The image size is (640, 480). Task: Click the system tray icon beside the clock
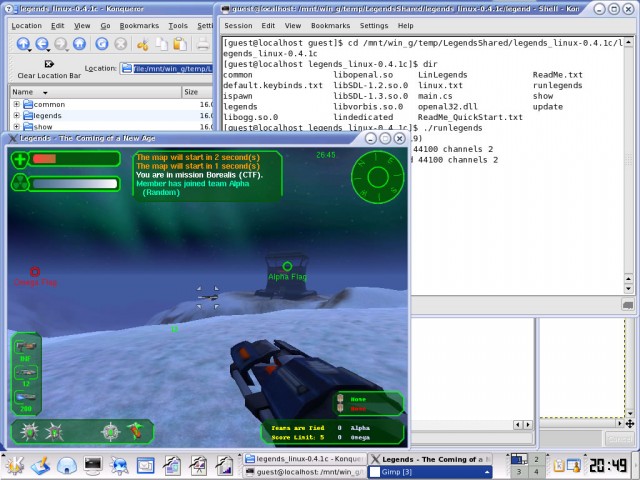point(574,465)
